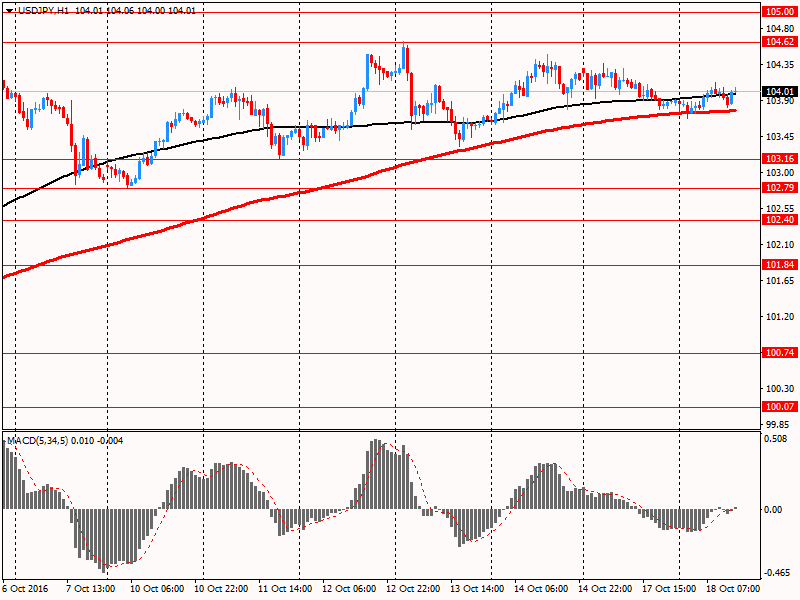
Task: Click the 11 Oct 14:00 time label
Action: tap(285, 588)
